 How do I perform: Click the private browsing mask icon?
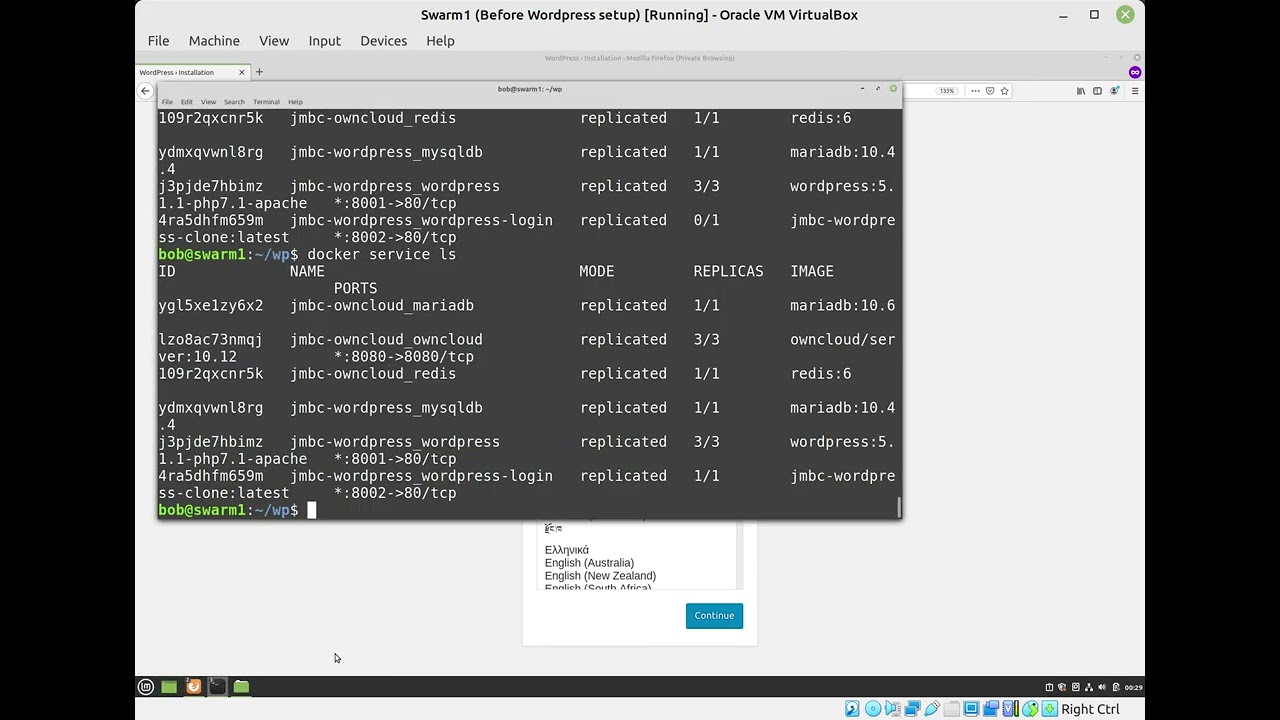point(1134,72)
